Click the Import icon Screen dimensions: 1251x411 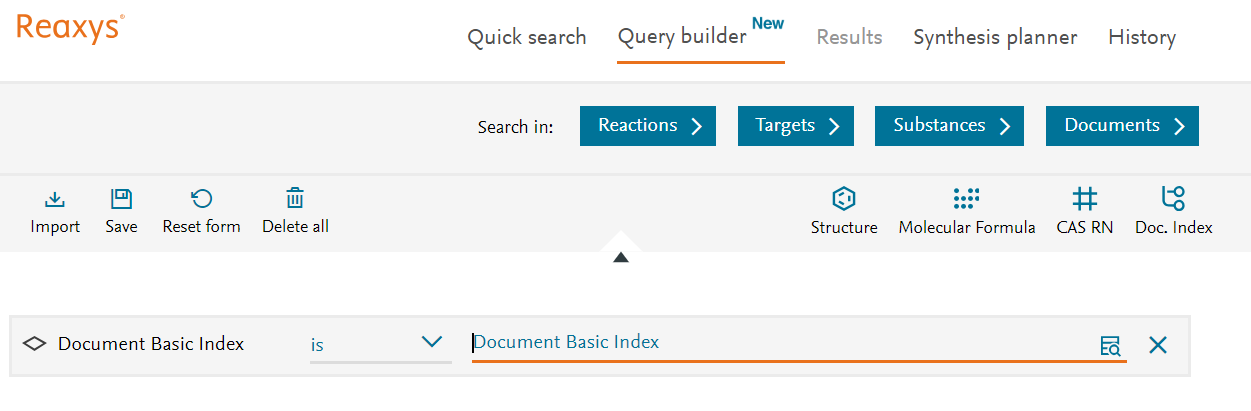click(55, 198)
